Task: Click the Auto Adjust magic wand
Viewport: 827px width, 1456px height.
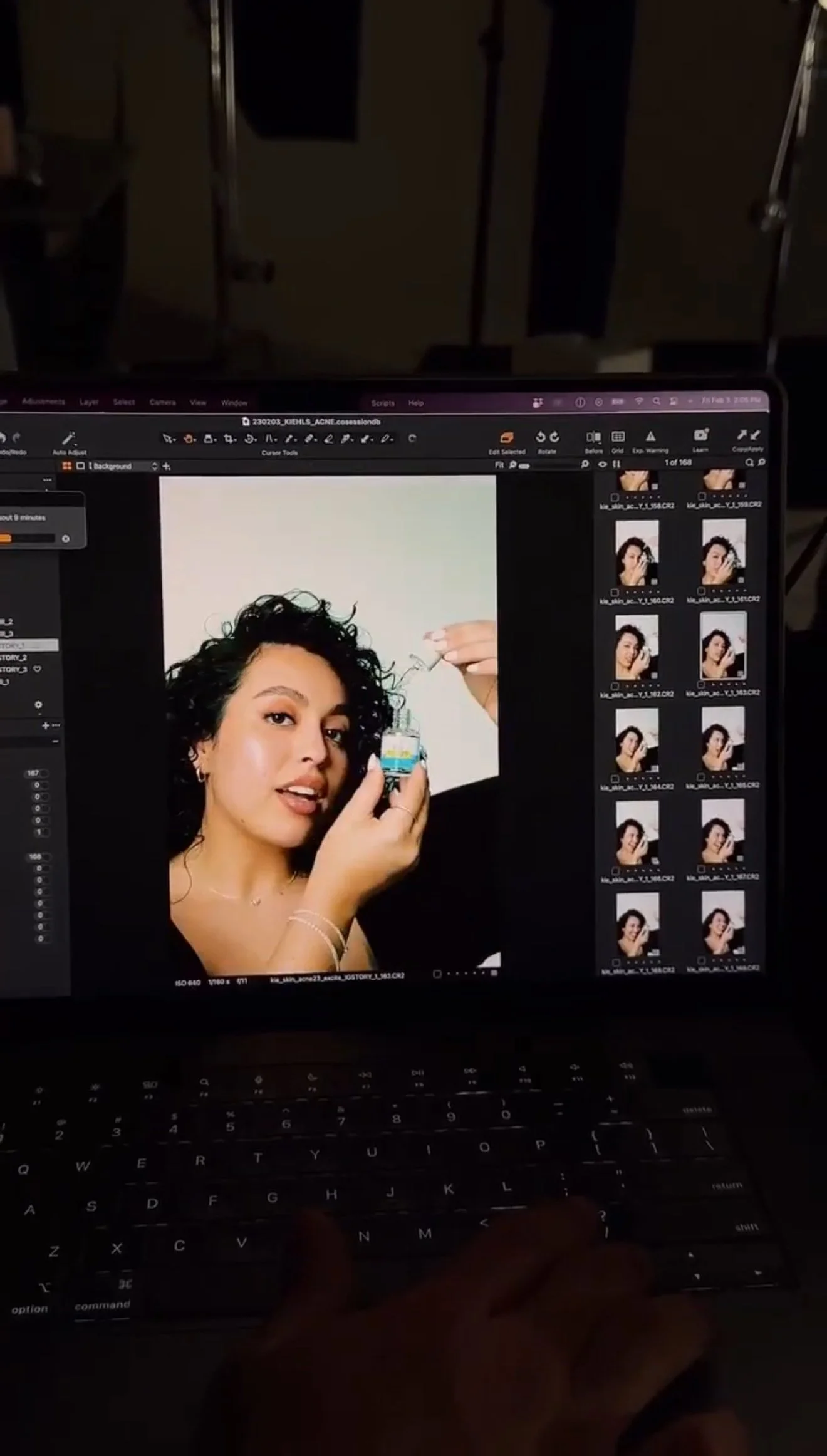Action: [68, 439]
